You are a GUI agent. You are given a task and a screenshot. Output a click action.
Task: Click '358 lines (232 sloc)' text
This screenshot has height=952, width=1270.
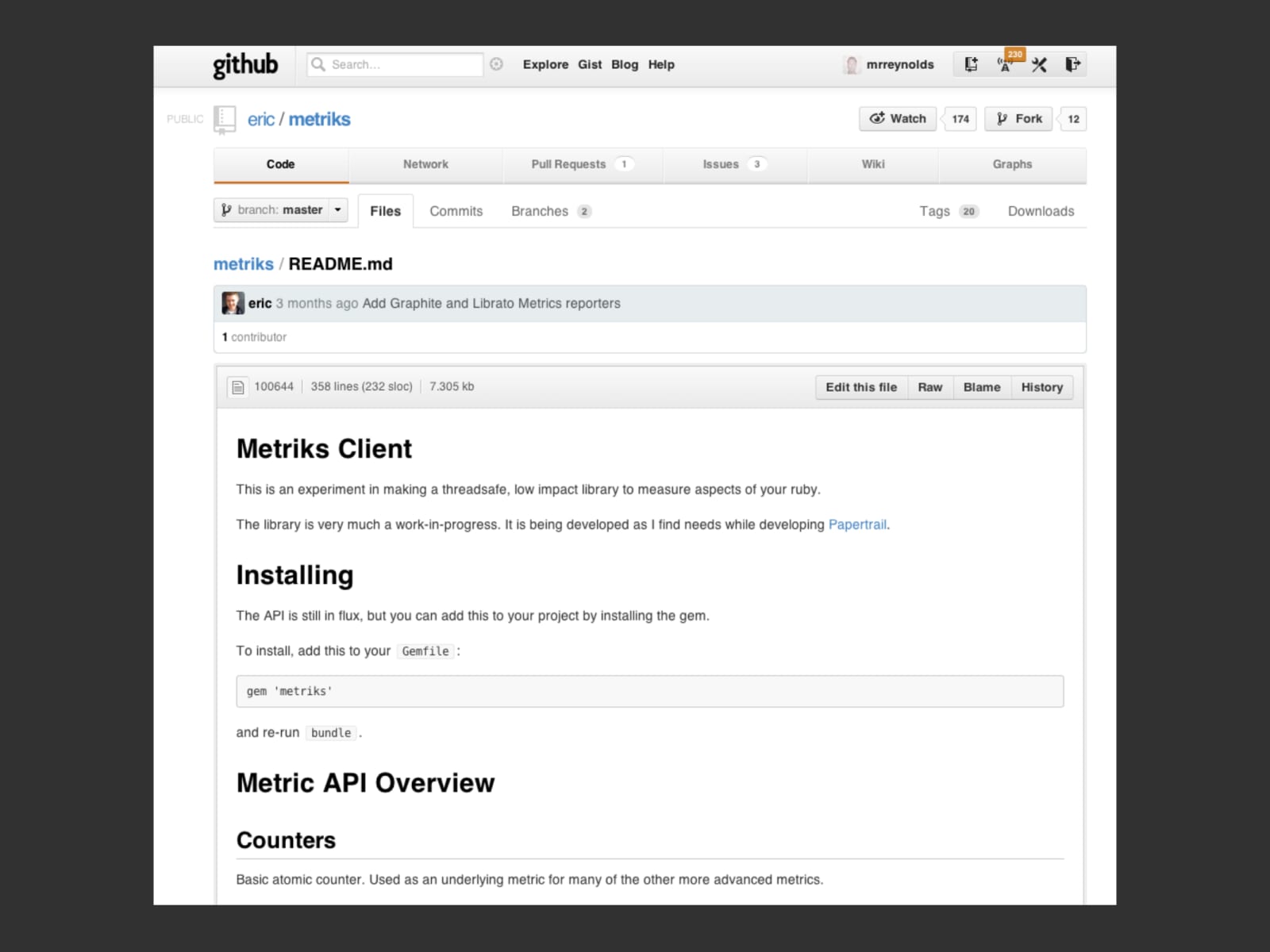[361, 386]
